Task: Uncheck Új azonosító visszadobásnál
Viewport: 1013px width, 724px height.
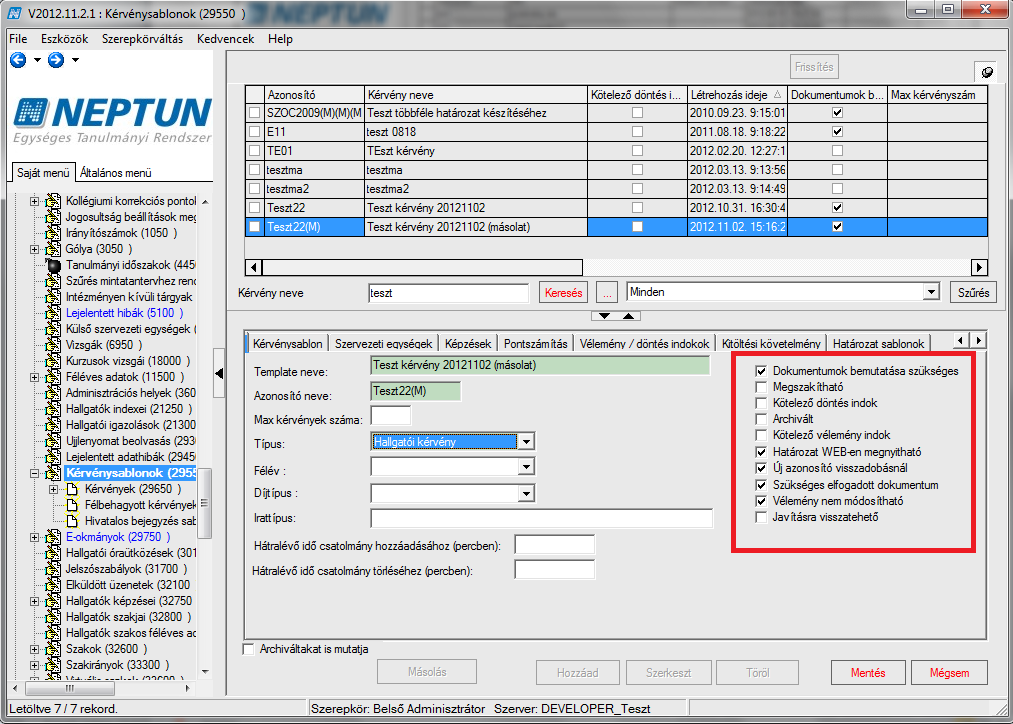Action: point(761,468)
